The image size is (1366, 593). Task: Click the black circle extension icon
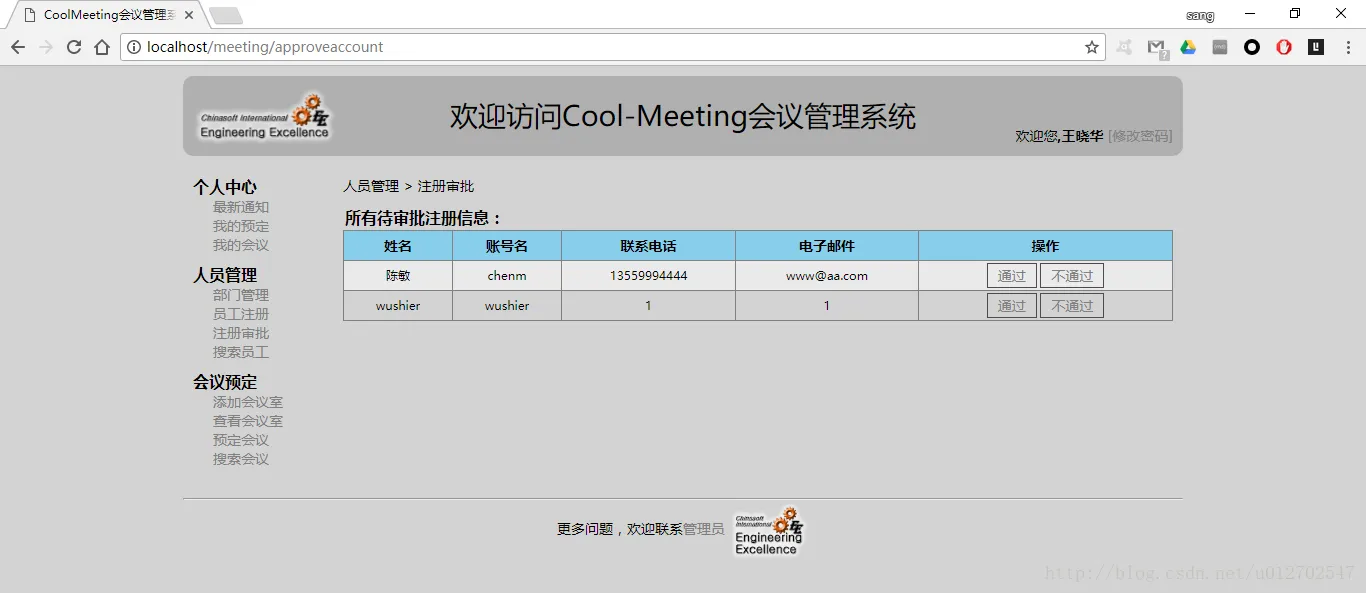click(x=1252, y=47)
